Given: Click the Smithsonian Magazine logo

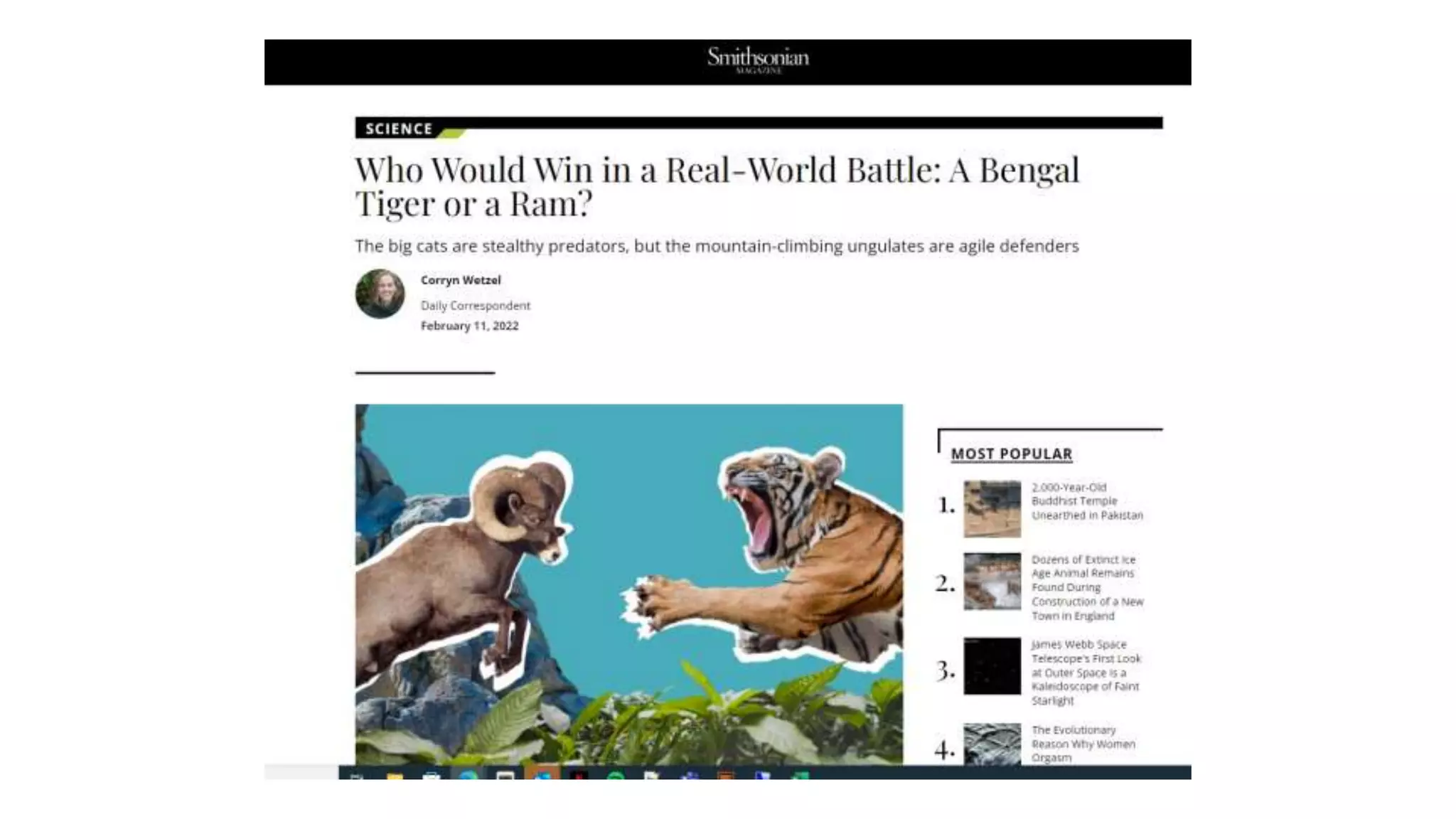Looking at the screenshot, I should (758, 60).
